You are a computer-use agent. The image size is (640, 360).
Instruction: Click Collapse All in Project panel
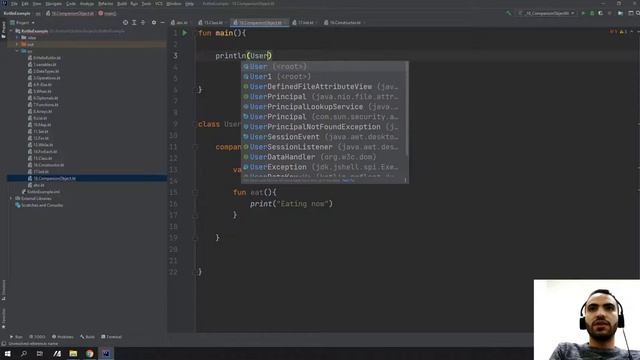click(x=143, y=22)
